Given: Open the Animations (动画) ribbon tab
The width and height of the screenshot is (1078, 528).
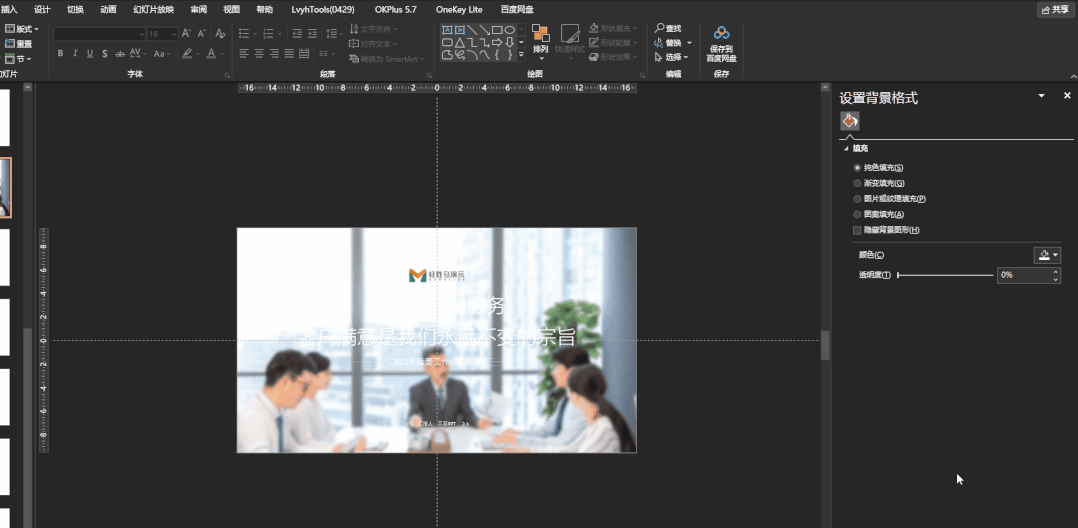Looking at the screenshot, I should point(108,10).
